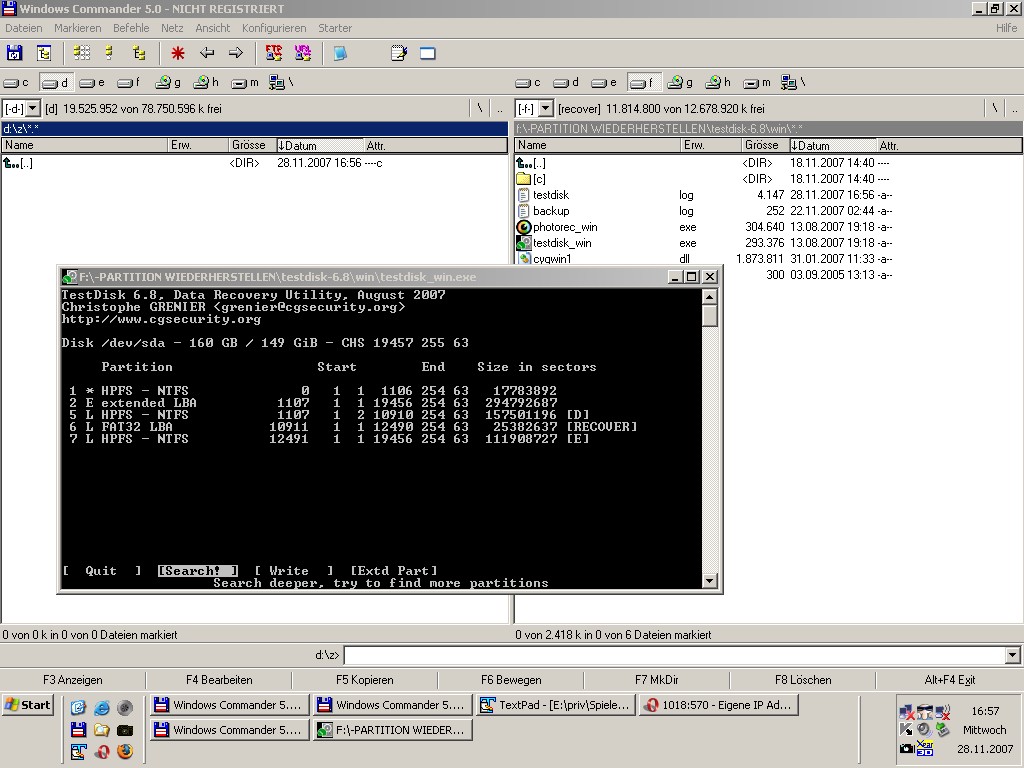This screenshot has height=768, width=1024.
Task: Select drive c in right panel
Action: 528,83
